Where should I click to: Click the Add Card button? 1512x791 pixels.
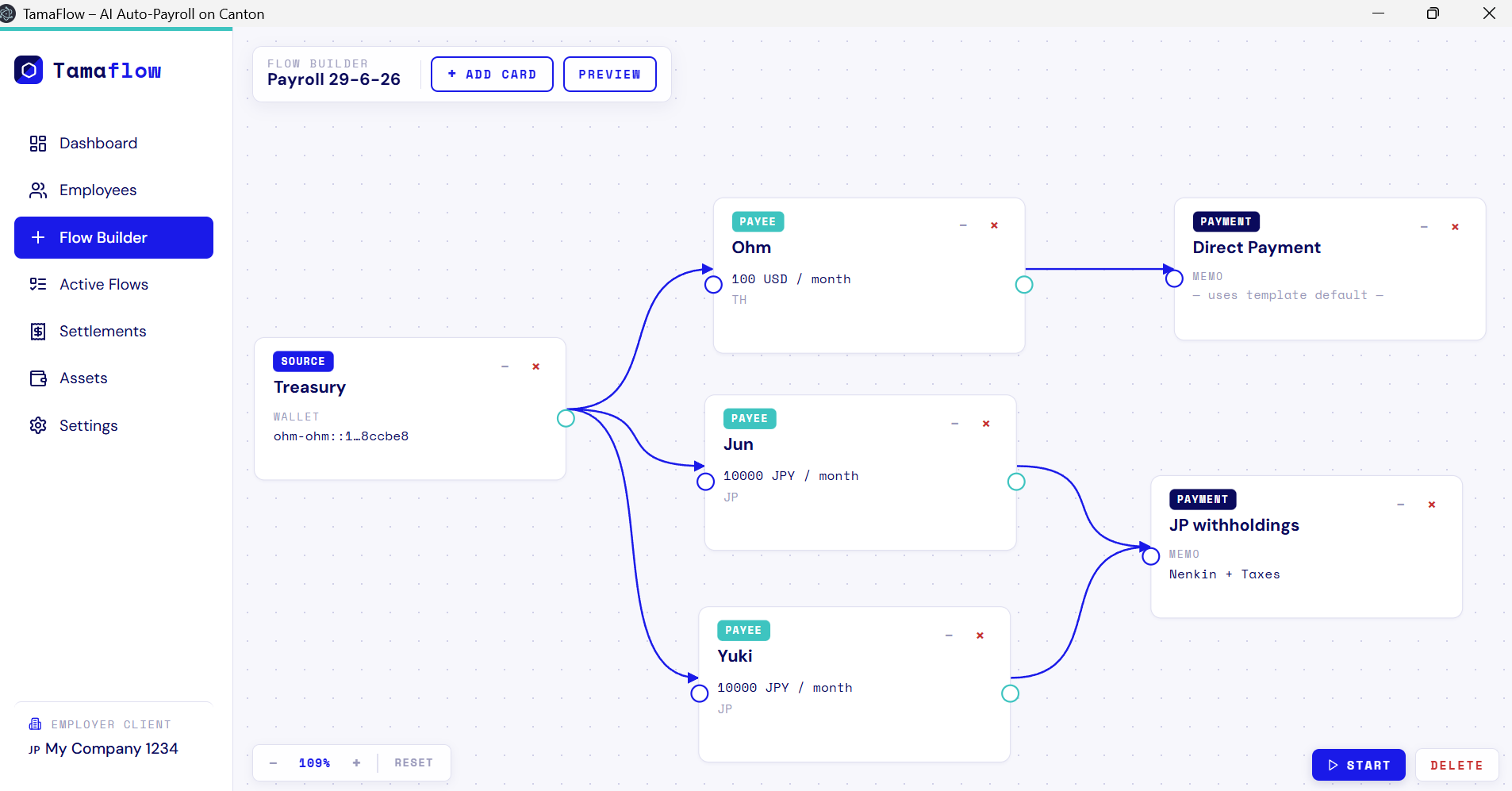coord(492,74)
